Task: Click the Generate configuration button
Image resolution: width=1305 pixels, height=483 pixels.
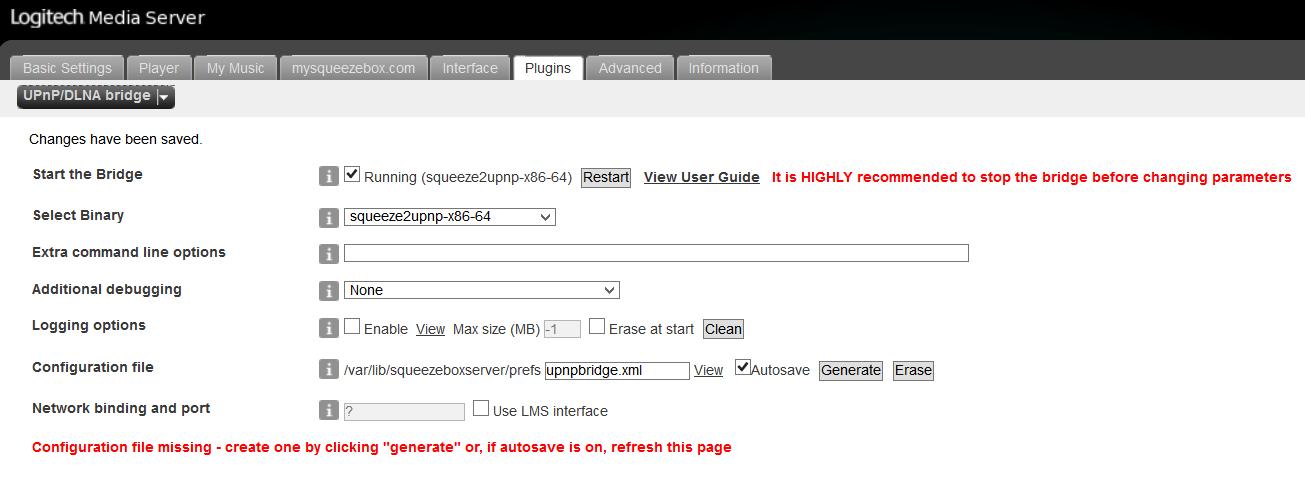Action: pyautogui.click(x=851, y=370)
